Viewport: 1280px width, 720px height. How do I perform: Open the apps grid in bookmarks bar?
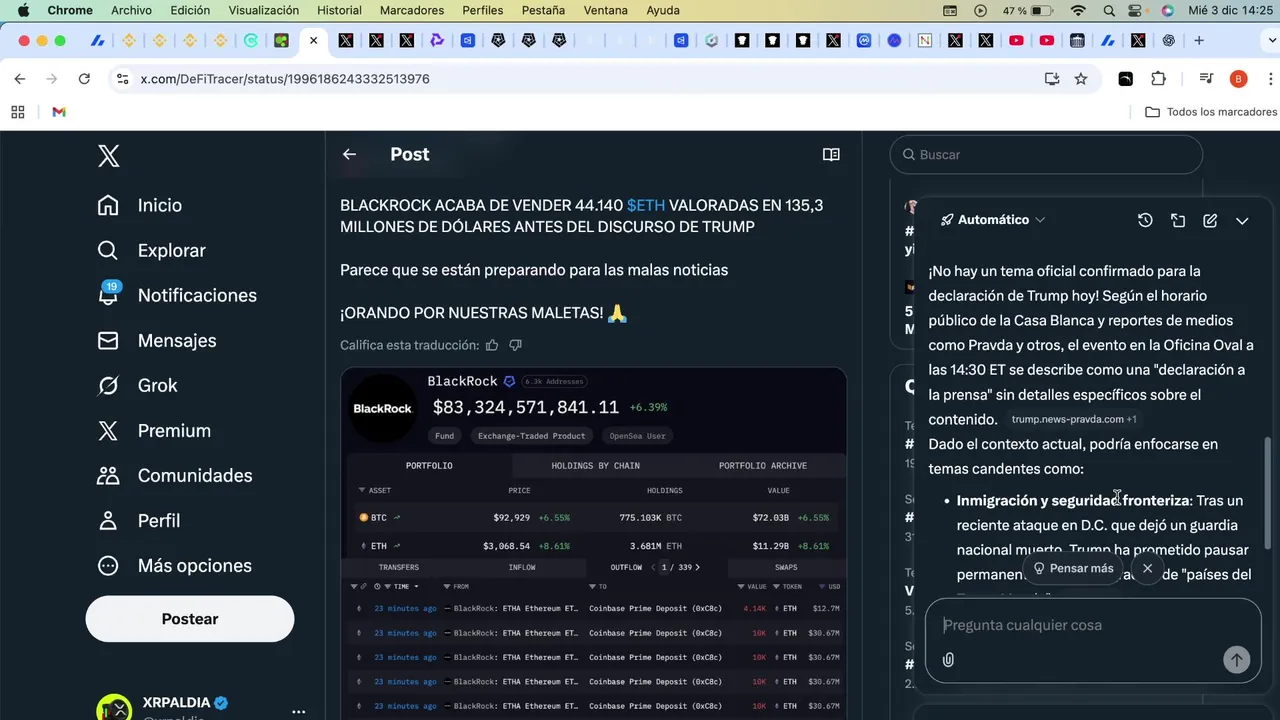(x=18, y=112)
